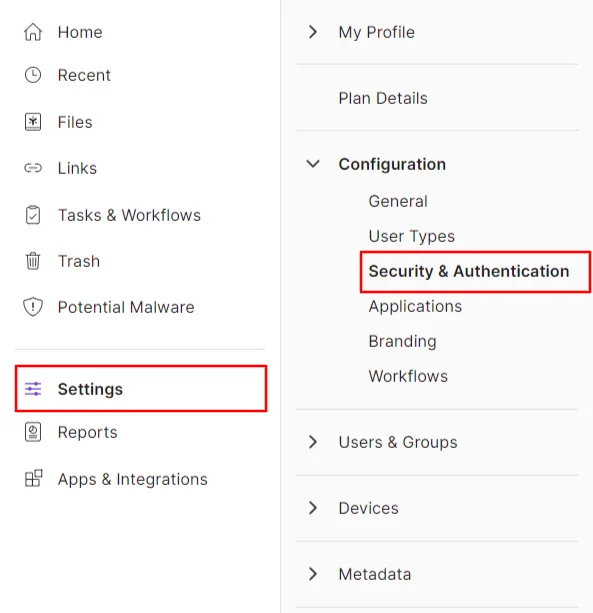Select General under Configuration
Viewport: 593px width, 613px height.
tap(398, 201)
